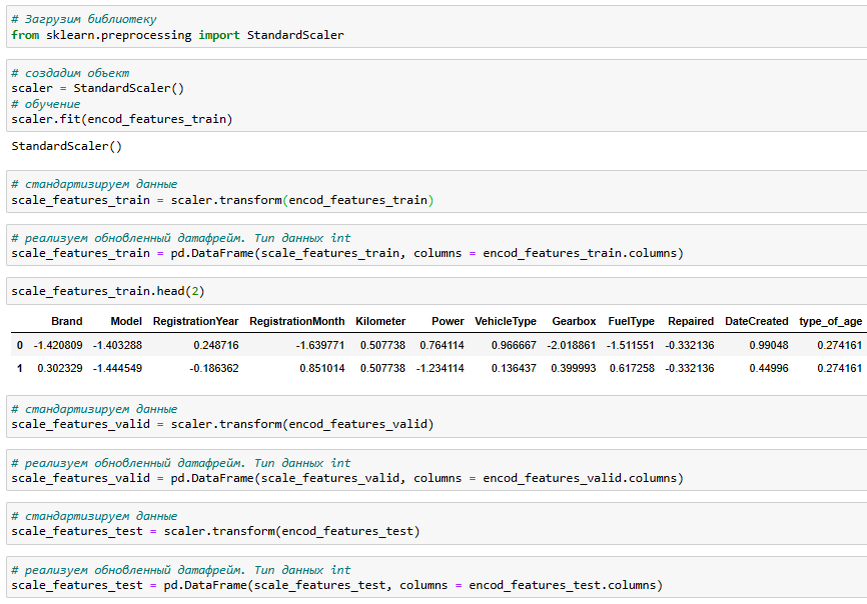Image resolution: width=867 pixels, height=604 pixels.
Task: Click Model value -1.444549
Action: [x=117, y=368]
